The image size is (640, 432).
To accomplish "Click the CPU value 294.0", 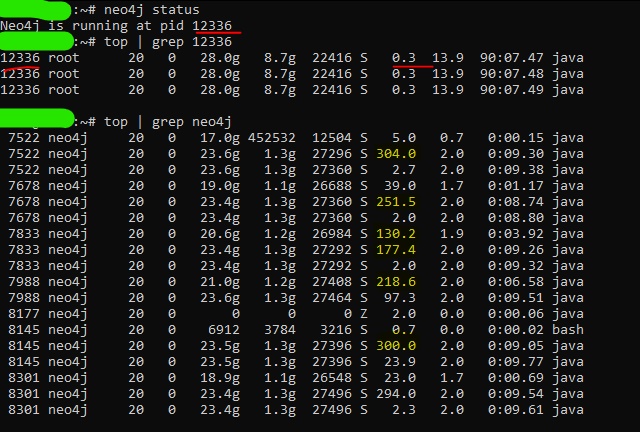I will coord(396,394).
